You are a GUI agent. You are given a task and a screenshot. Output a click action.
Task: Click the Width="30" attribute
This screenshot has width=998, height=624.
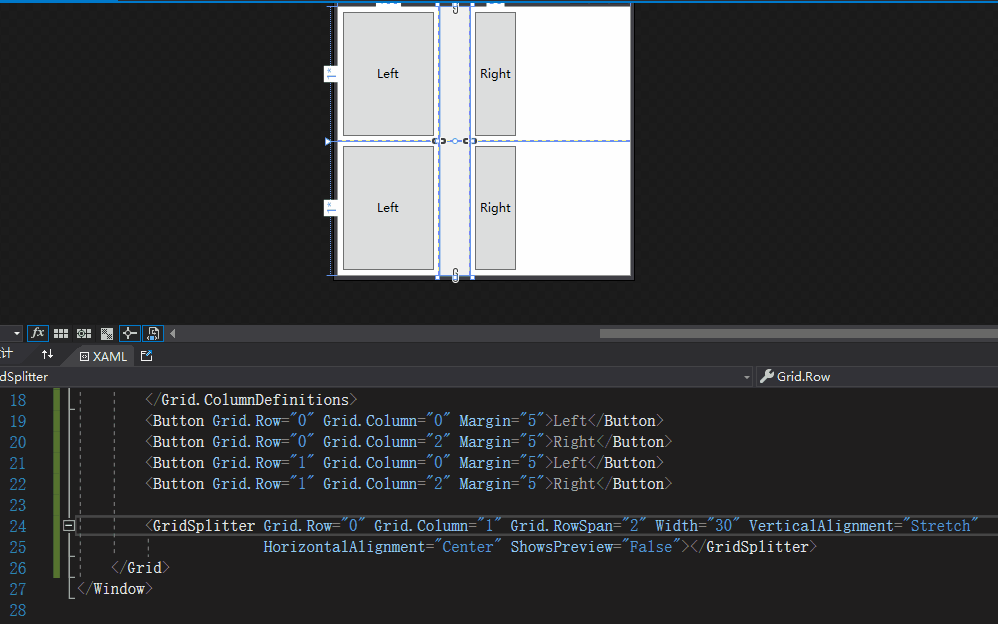coord(698,526)
